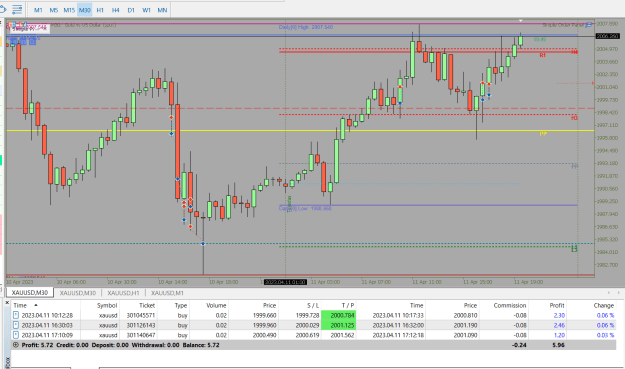Expand the Profit summary row plus icon

[x=16, y=345]
